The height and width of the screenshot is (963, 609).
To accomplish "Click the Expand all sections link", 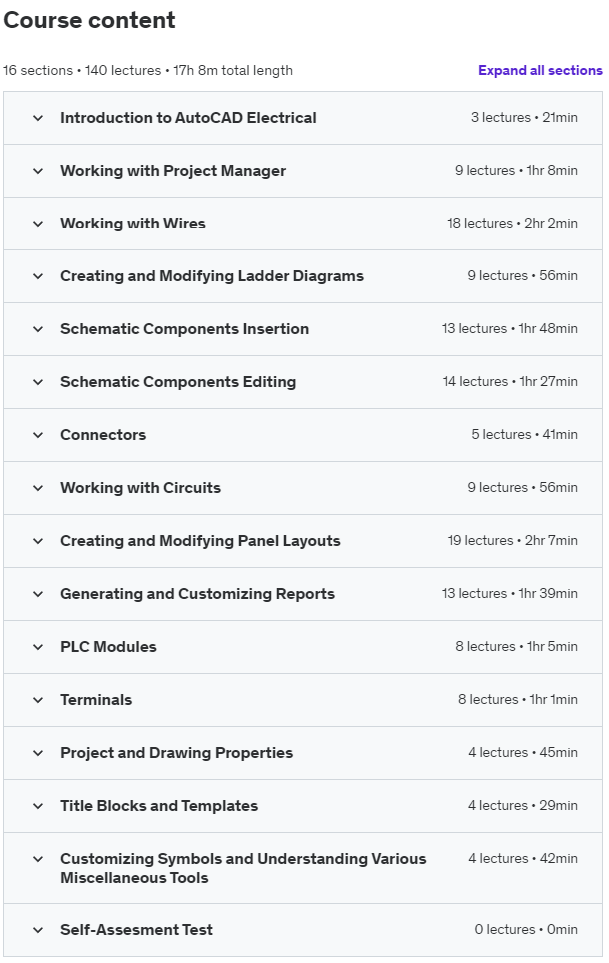I will 540,71.
